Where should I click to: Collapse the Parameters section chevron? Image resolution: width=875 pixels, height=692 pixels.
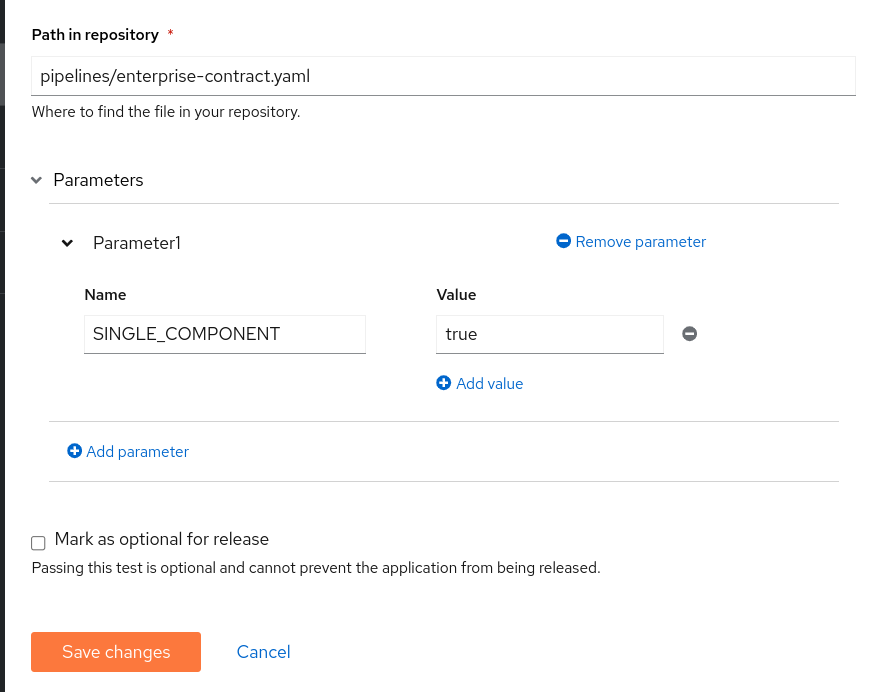click(x=36, y=181)
